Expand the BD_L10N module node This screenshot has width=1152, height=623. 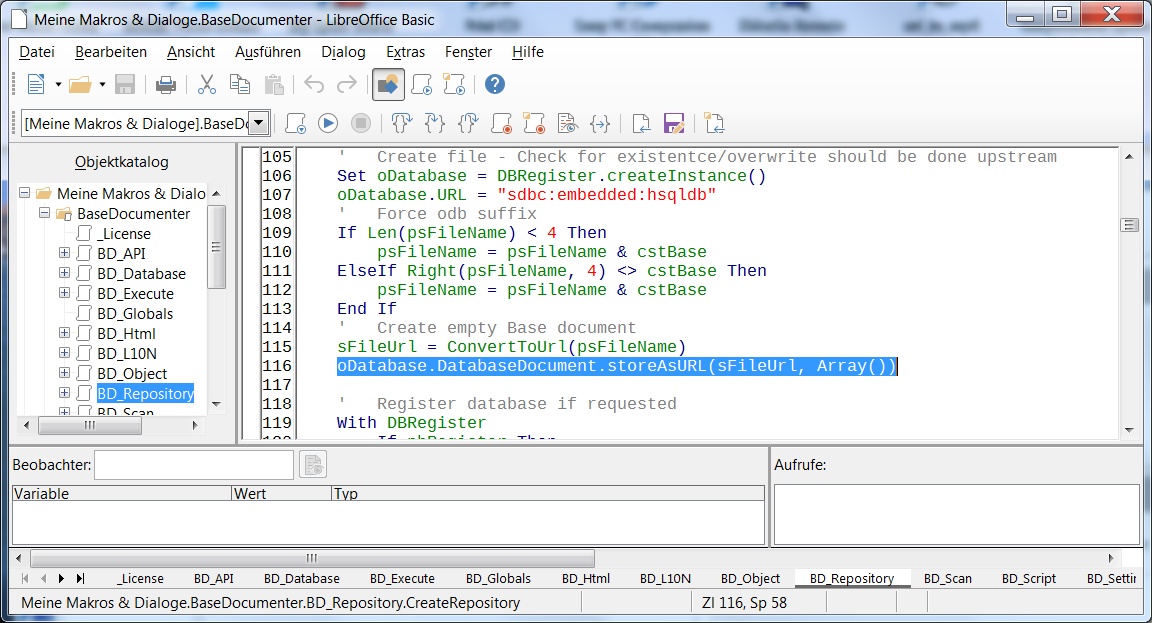65,353
